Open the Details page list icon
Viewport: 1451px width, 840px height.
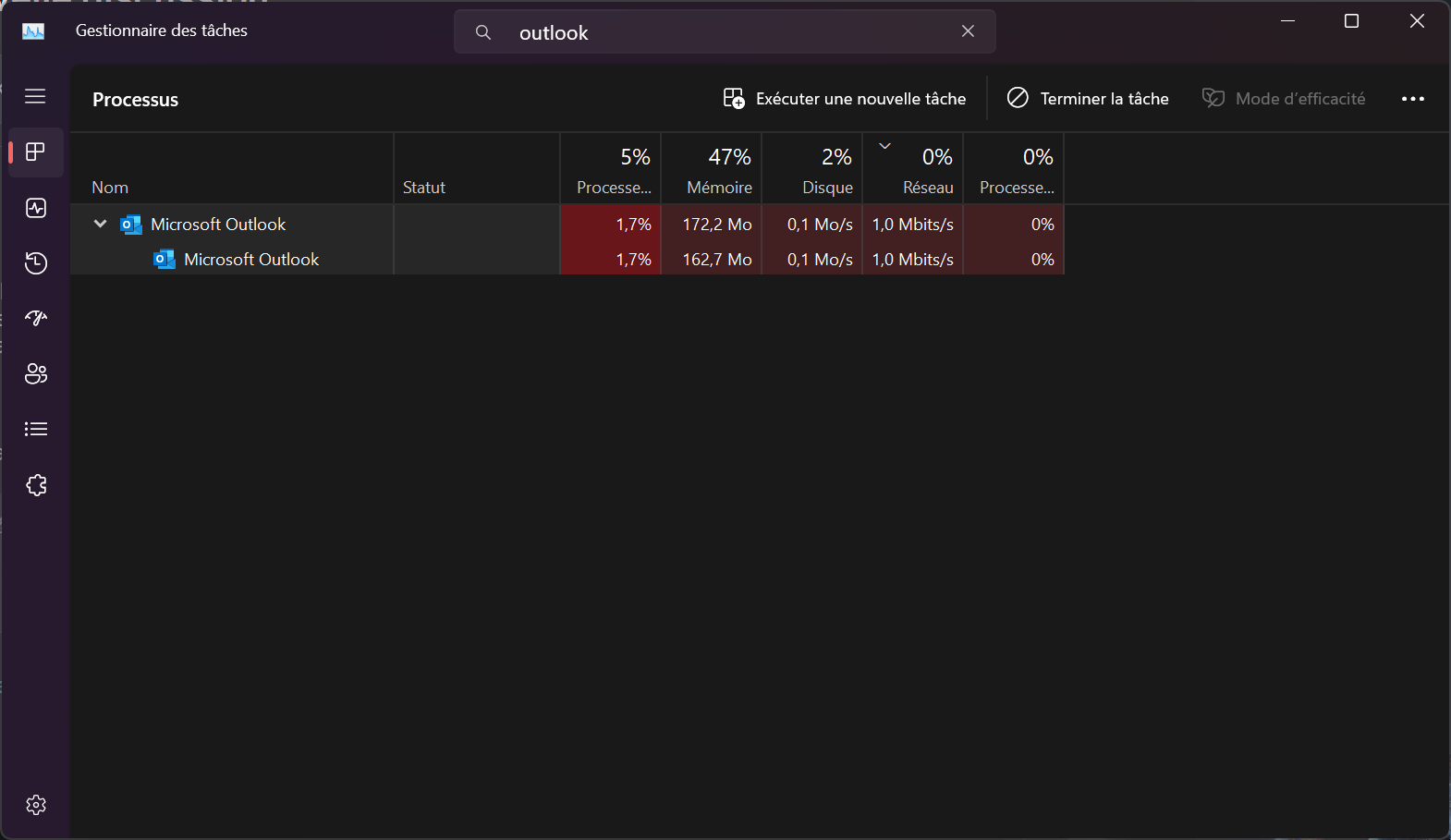[x=36, y=429]
